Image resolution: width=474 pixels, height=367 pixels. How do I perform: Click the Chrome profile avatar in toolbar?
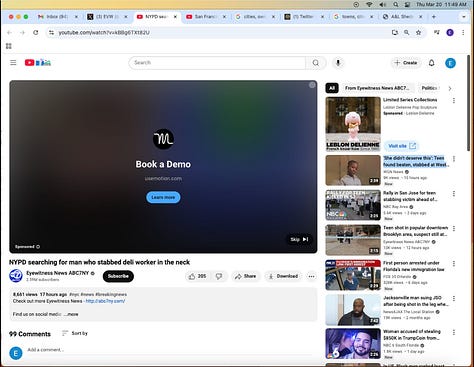point(450,32)
